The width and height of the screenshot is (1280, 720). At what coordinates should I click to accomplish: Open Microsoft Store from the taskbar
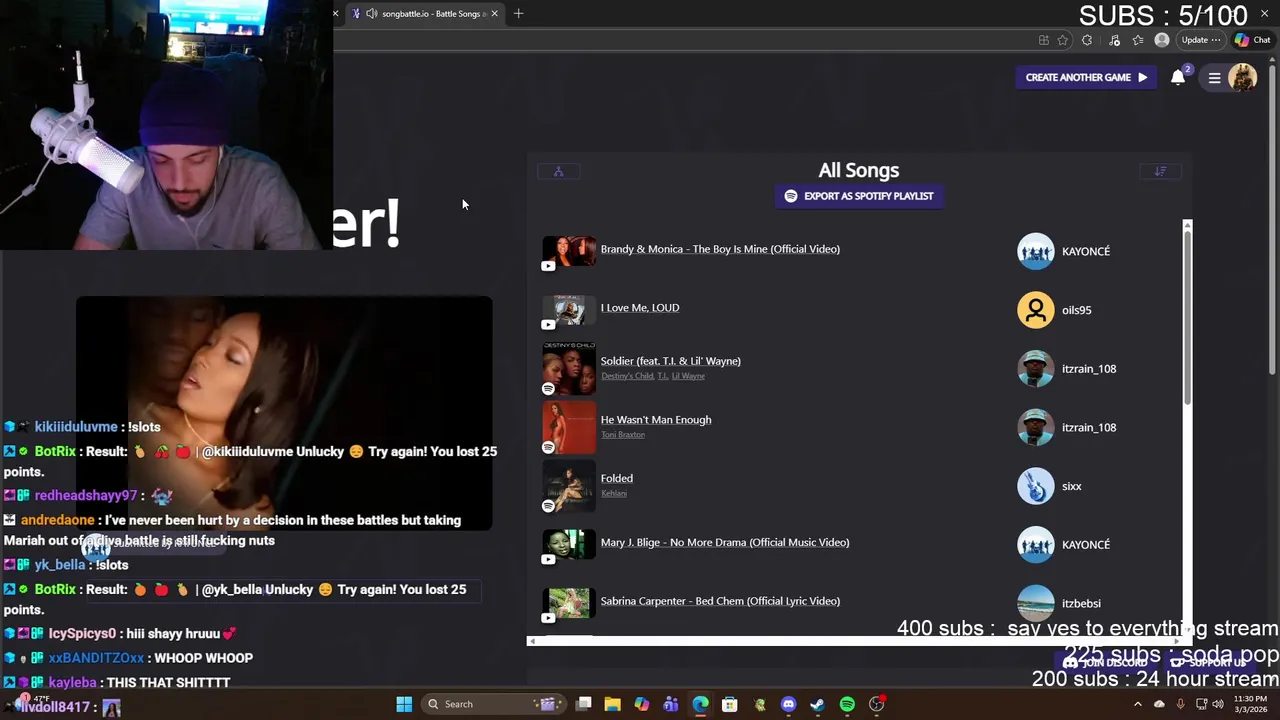pos(729,704)
